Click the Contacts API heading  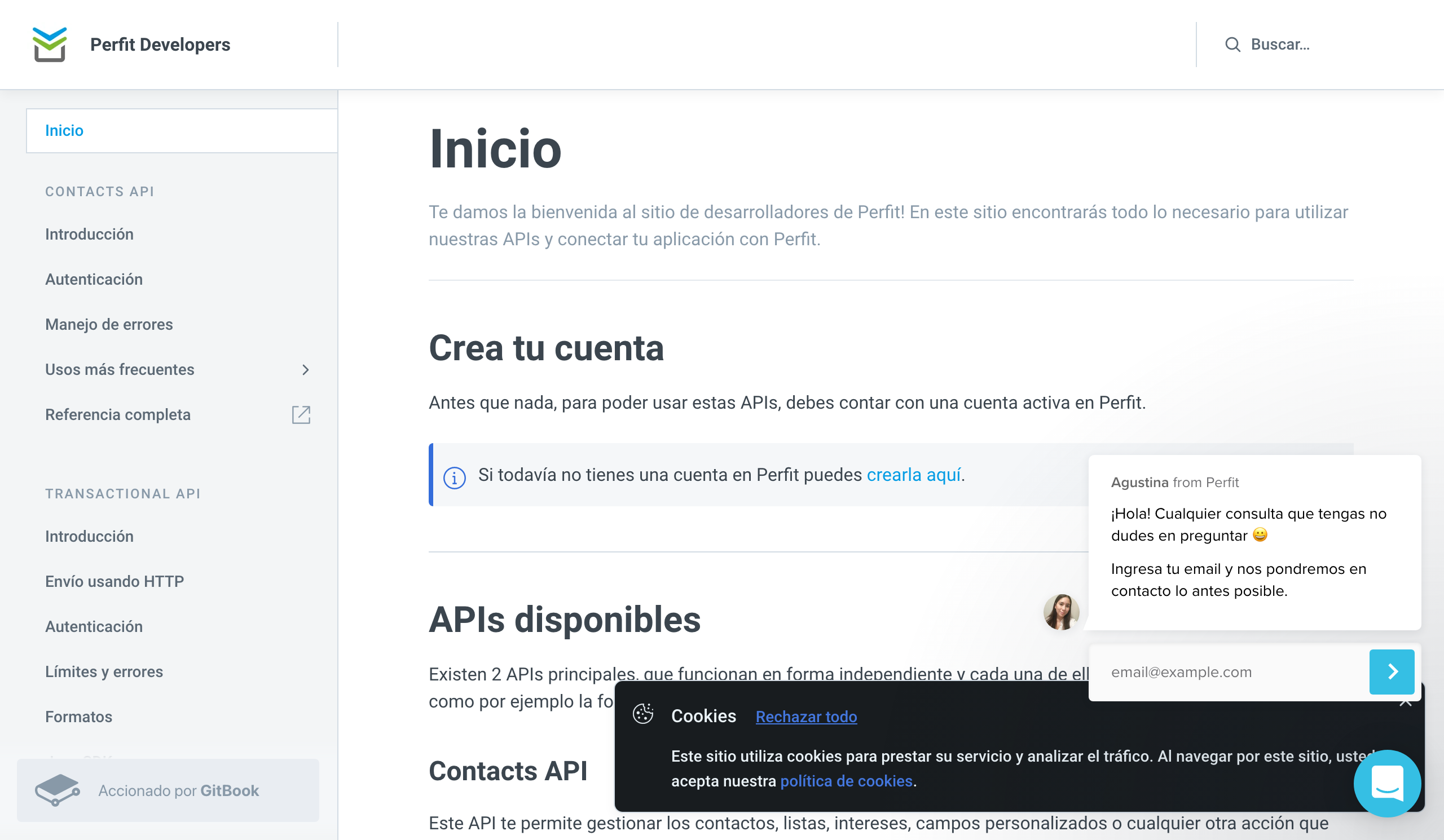(508, 771)
